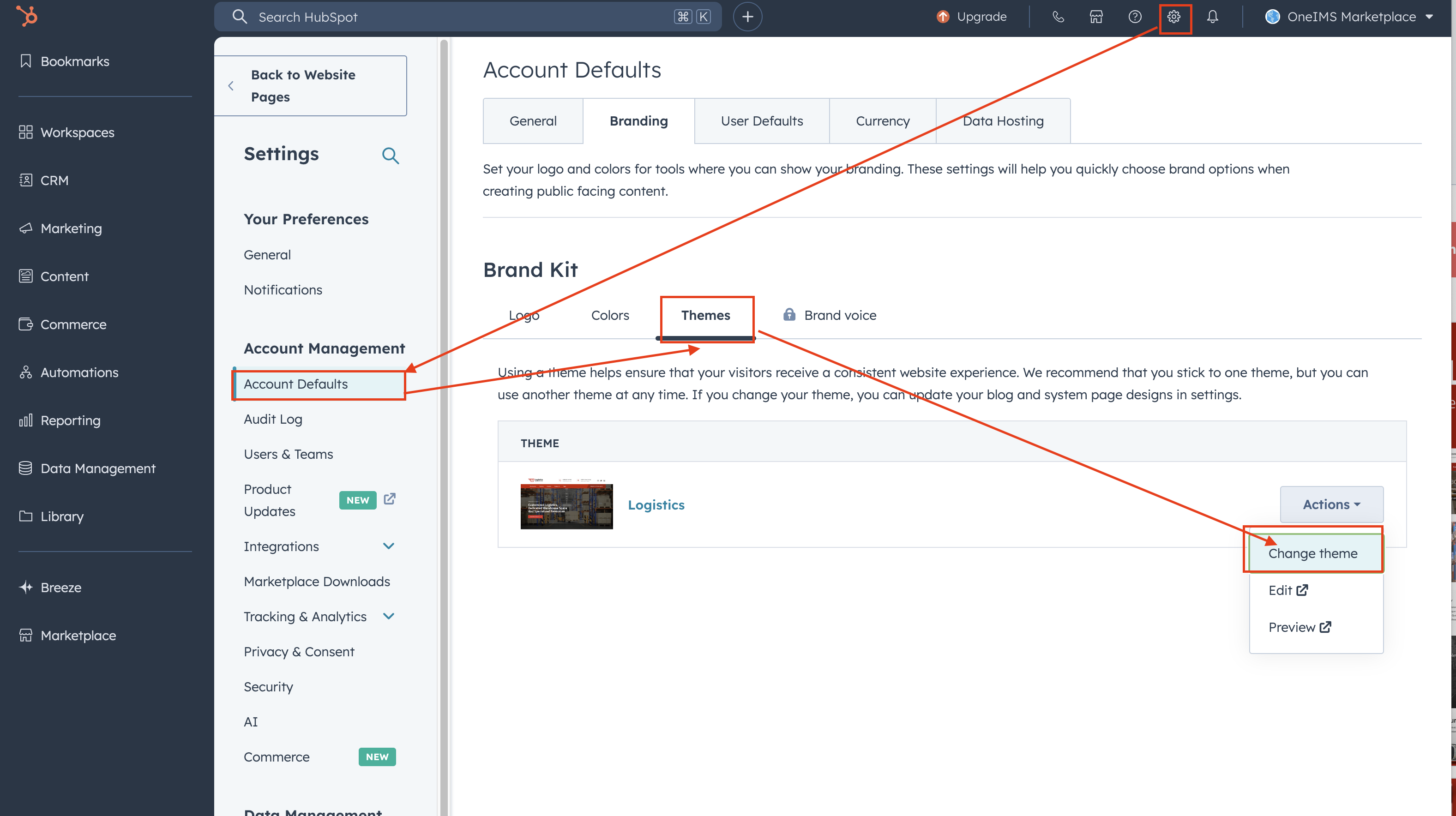1456x816 pixels.
Task: Expand Tracking & Analytics section
Action: (x=388, y=617)
